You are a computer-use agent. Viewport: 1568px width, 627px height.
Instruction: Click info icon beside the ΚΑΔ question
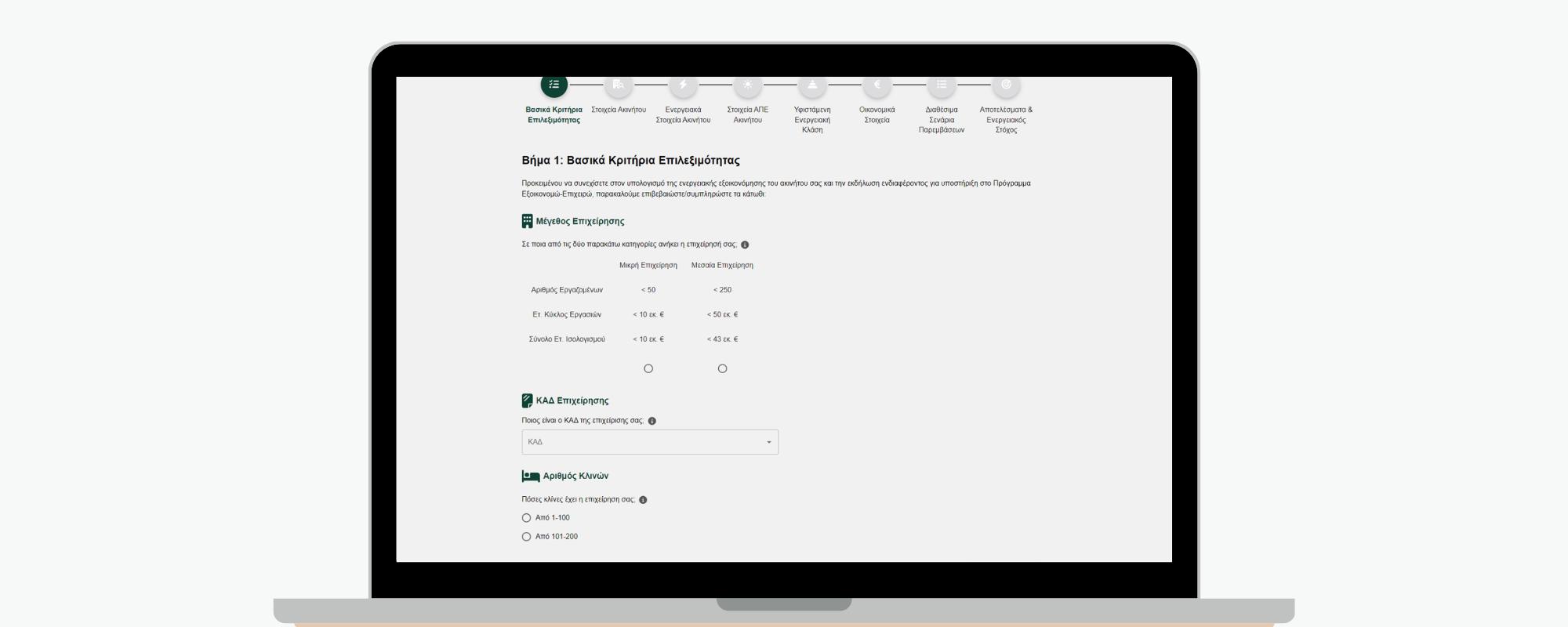click(652, 421)
